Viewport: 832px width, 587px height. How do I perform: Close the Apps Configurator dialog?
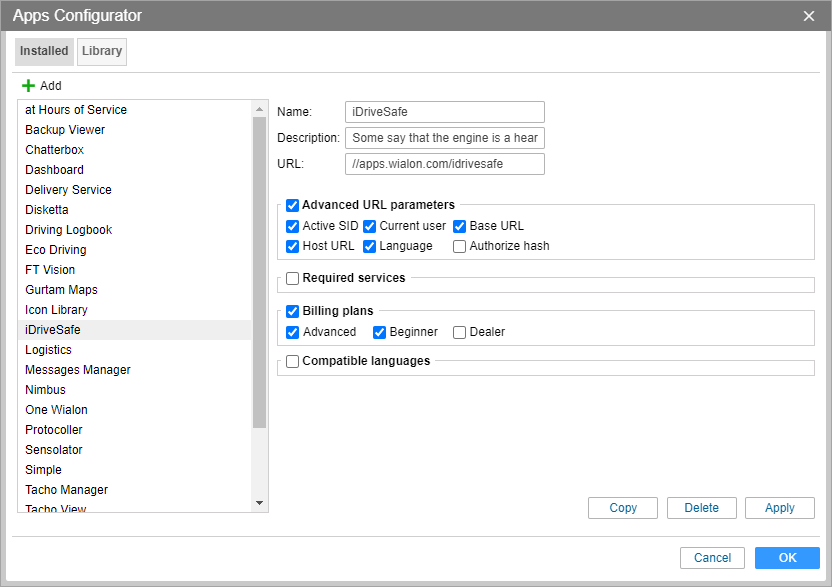click(809, 16)
